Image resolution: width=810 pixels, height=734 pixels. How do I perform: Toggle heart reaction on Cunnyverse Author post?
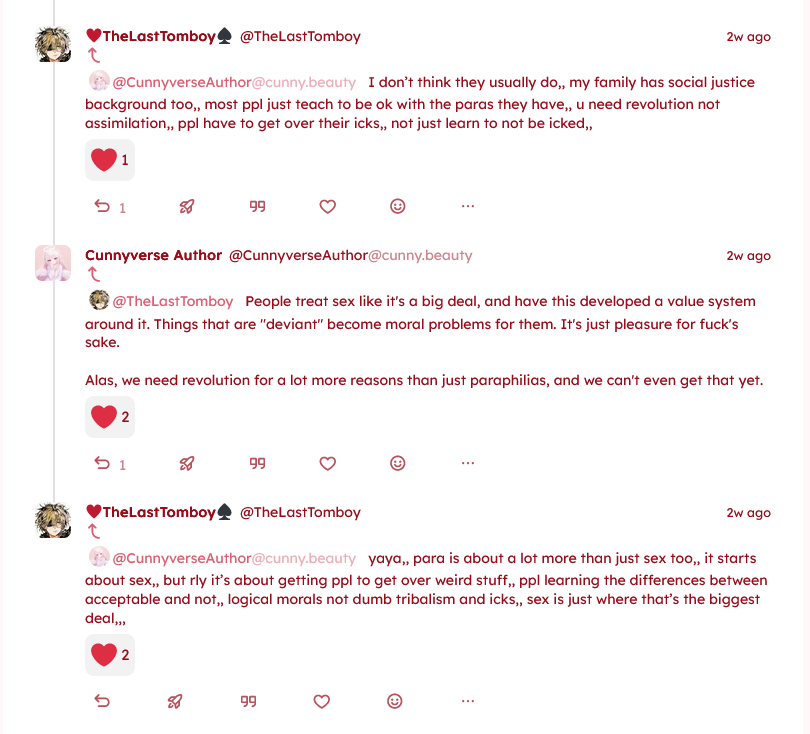click(x=110, y=417)
